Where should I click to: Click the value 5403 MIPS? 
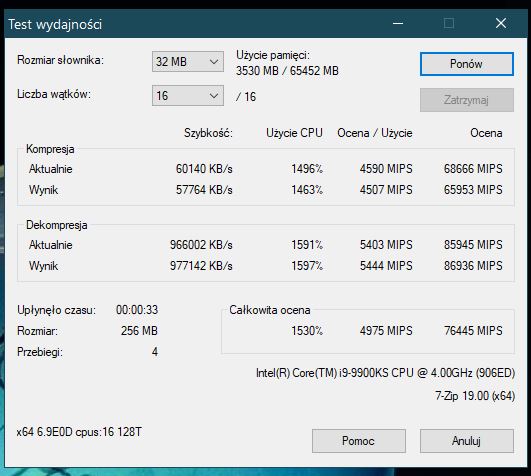click(x=386, y=244)
